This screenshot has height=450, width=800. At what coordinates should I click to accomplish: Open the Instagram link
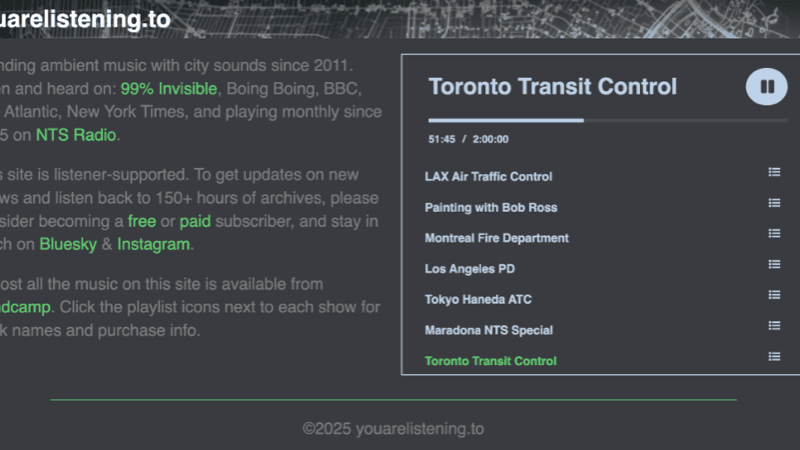153,244
